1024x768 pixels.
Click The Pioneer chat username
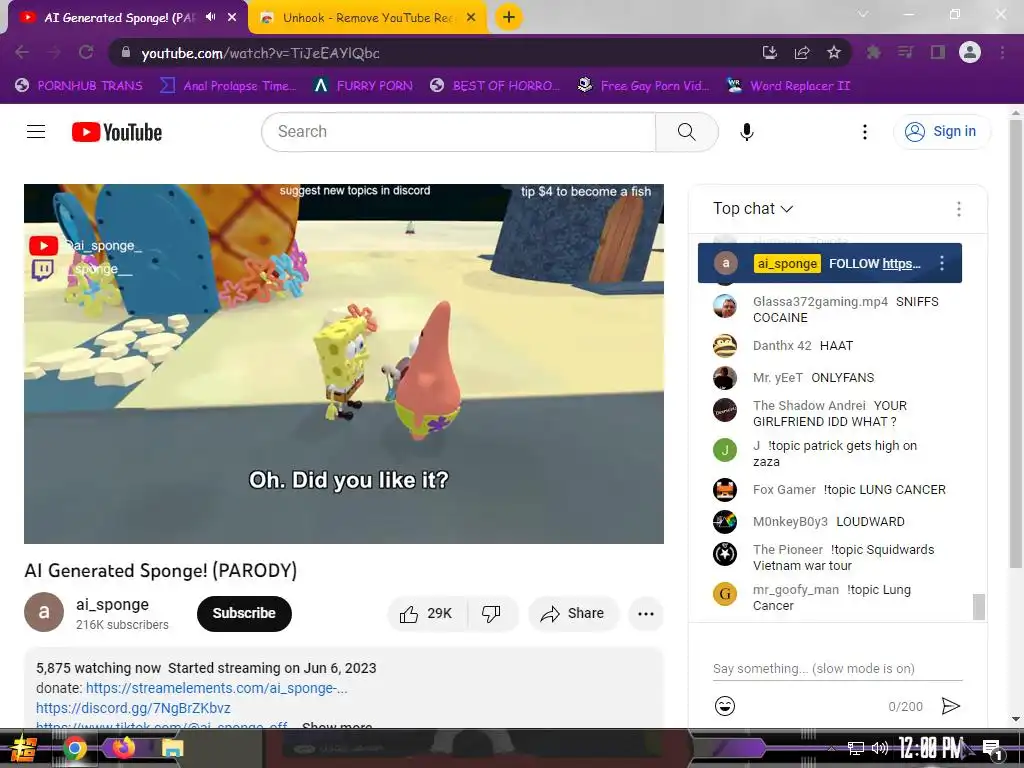788,550
